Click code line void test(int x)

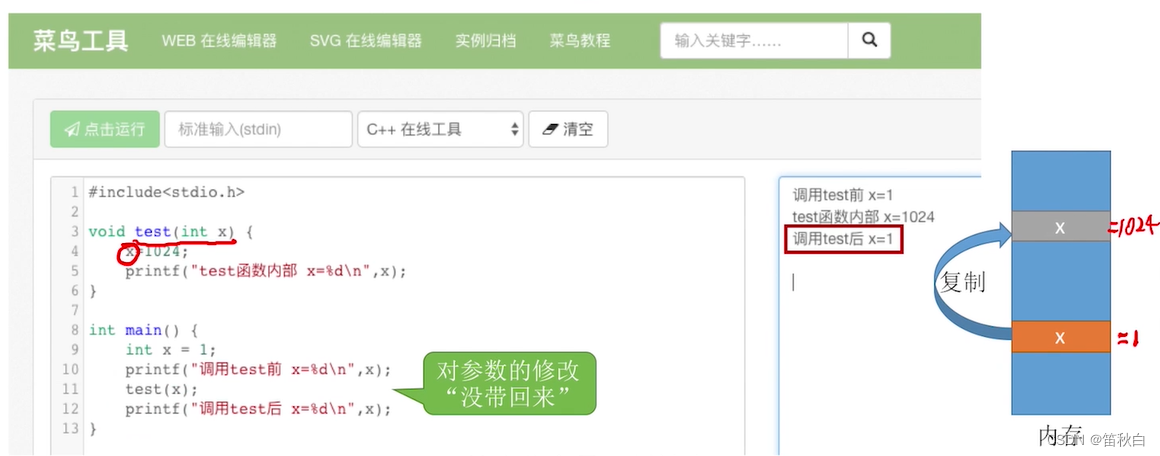171,232
